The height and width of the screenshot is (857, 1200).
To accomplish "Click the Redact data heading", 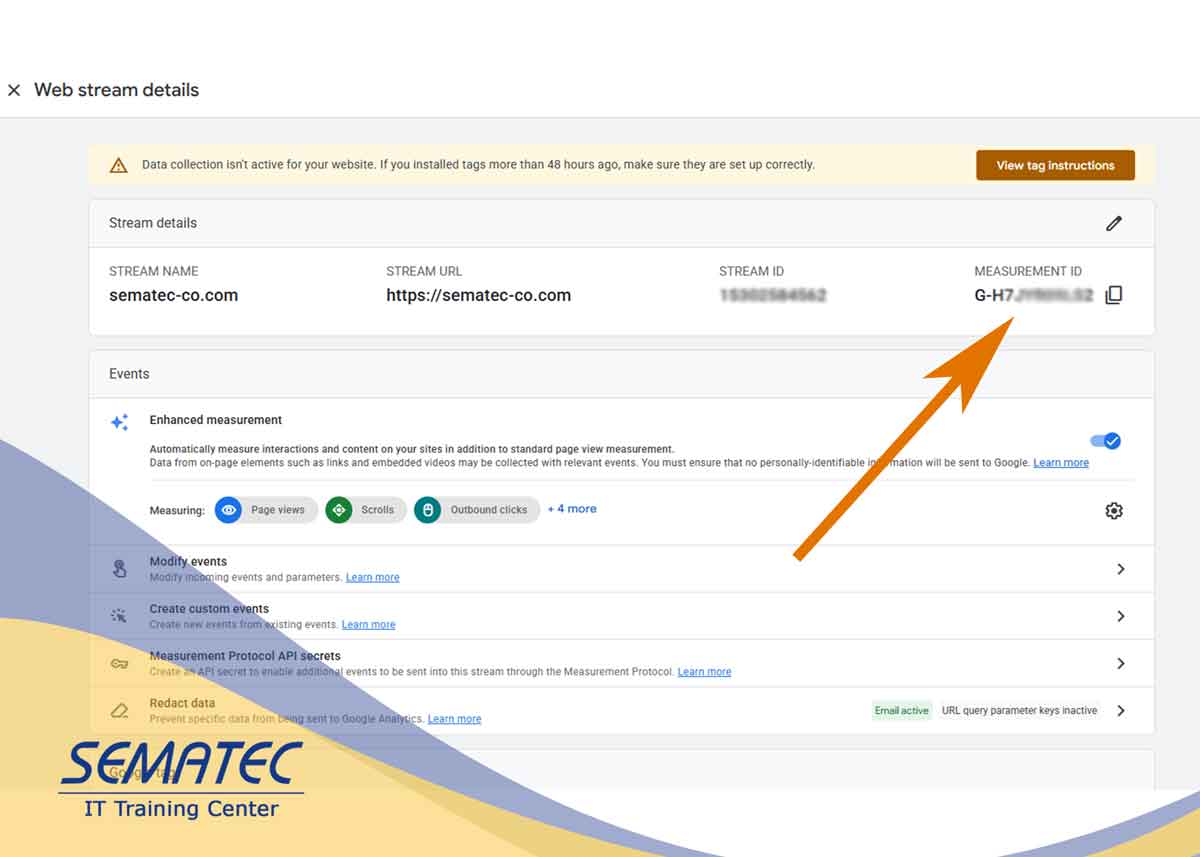I will tap(182, 703).
